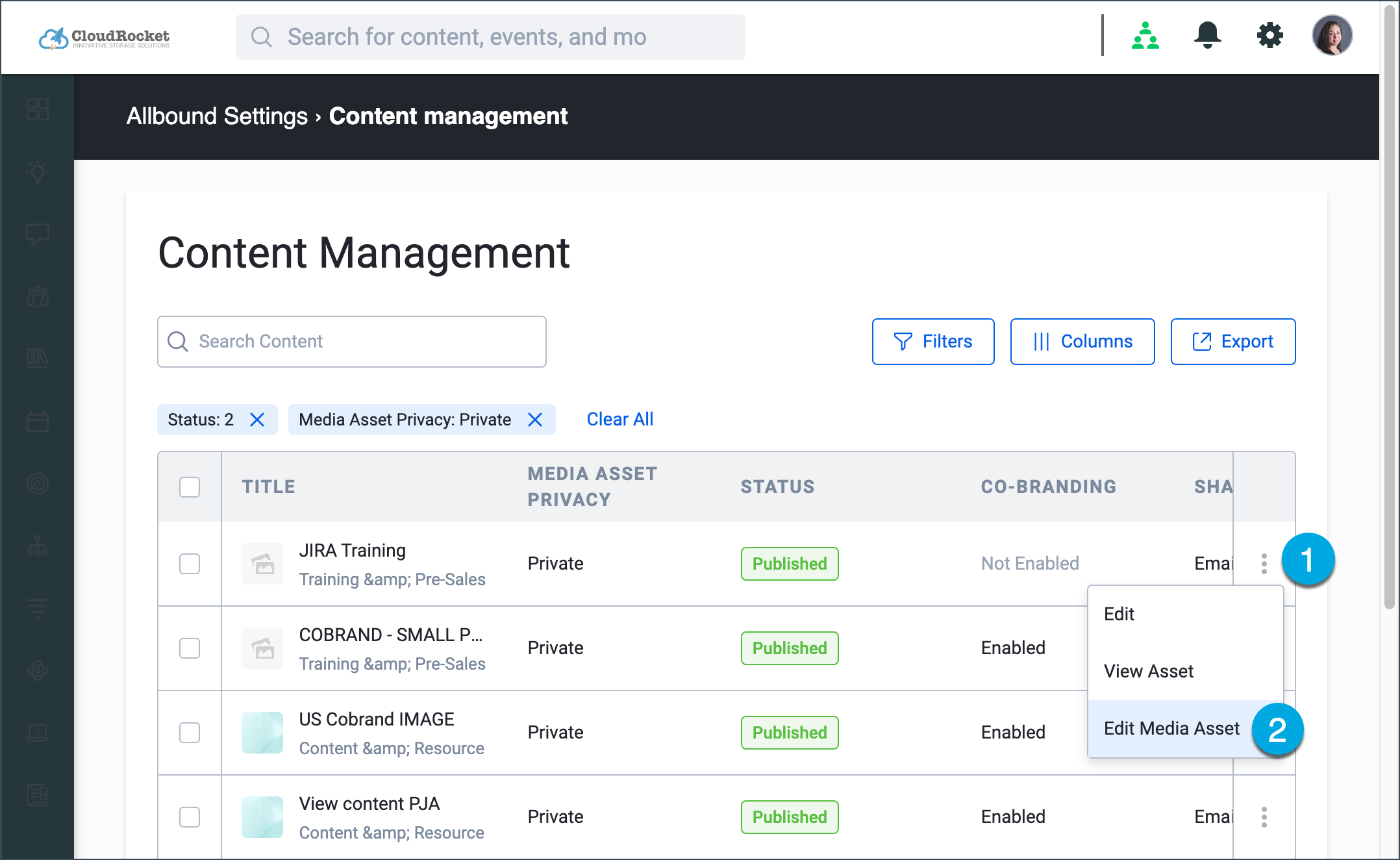Open the View content PJA title

click(369, 804)
